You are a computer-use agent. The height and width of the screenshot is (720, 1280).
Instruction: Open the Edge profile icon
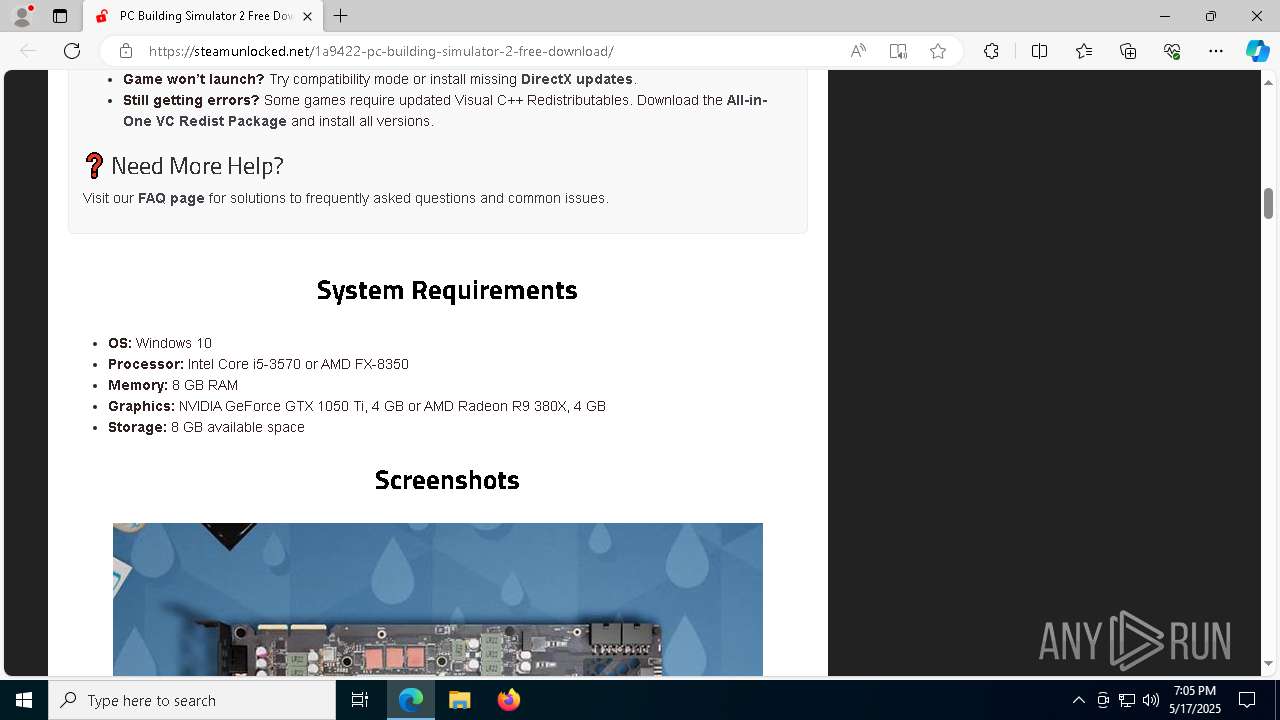click(22, 16)
